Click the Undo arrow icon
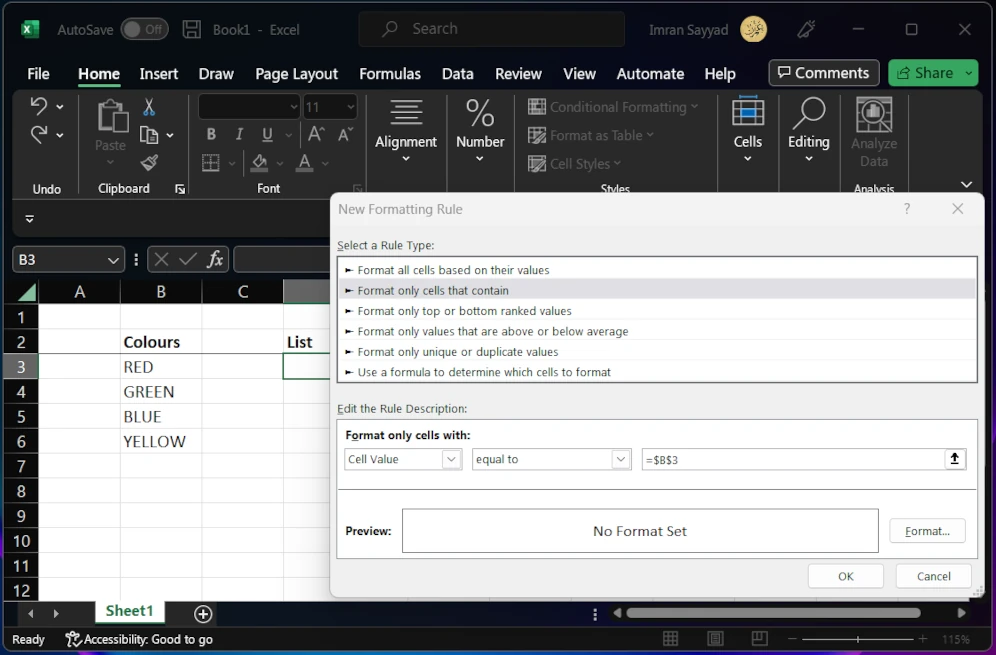 pyautogui.click(x=39, y=106)
